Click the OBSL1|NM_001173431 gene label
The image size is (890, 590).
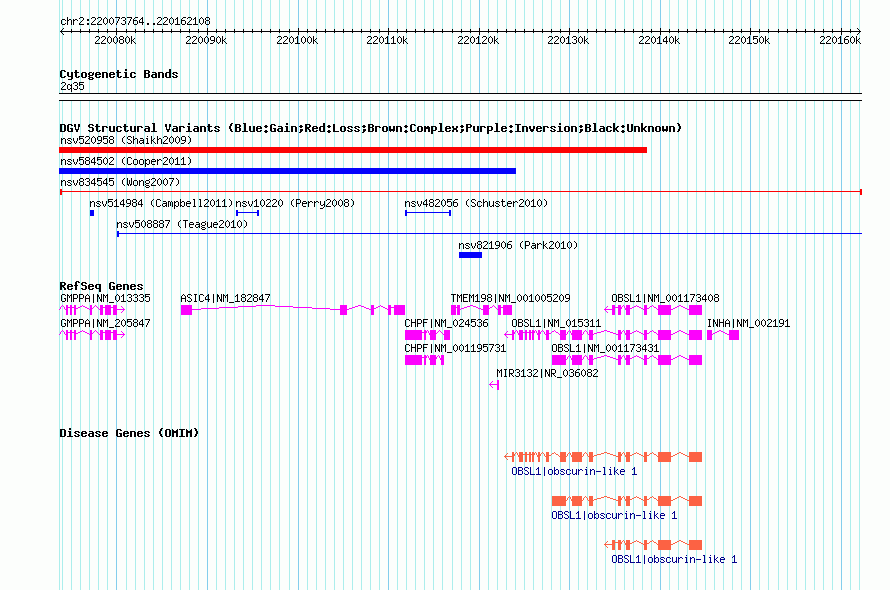pyautogui.click(x=605, y=348)
